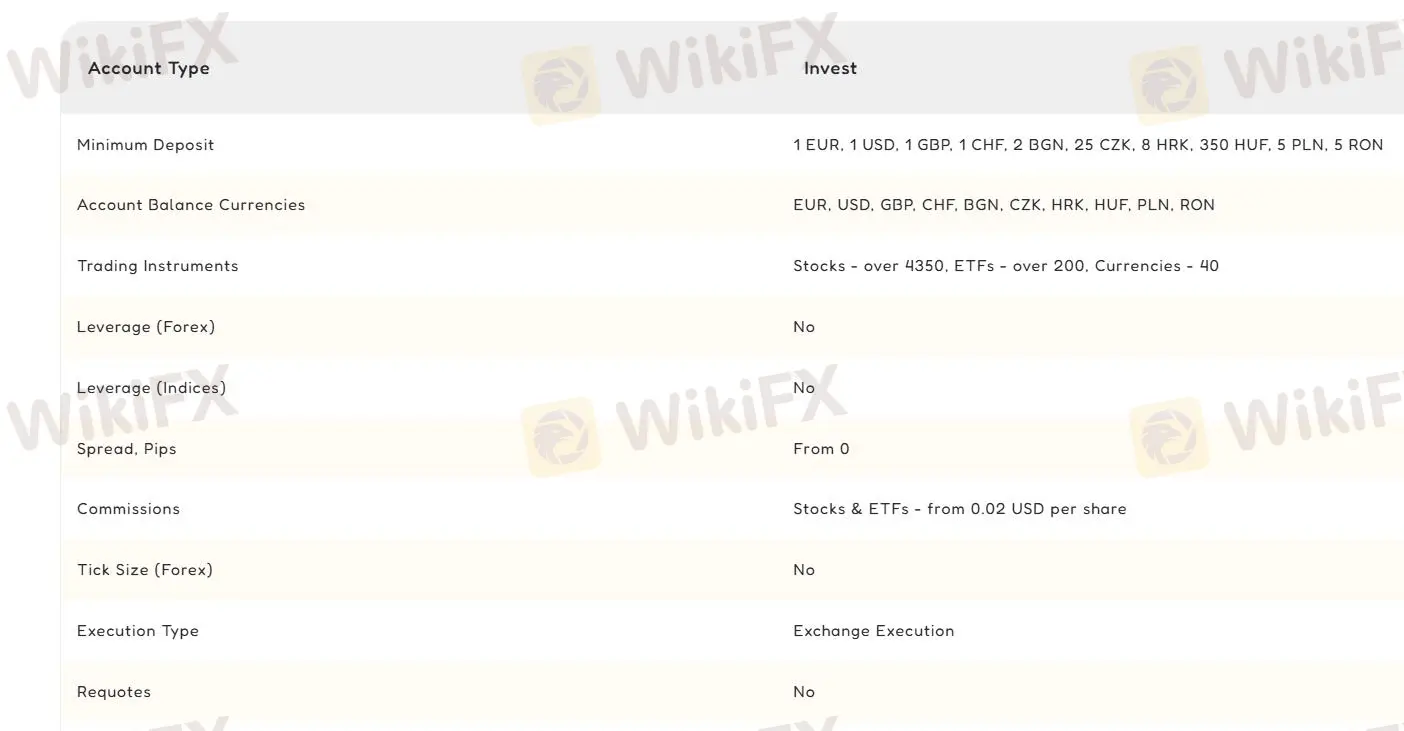Image resolution: width=1404 pixels, height=731 pixels.
Task: Select the minimum deposit amounts list
Action: tap(1088, 145)
